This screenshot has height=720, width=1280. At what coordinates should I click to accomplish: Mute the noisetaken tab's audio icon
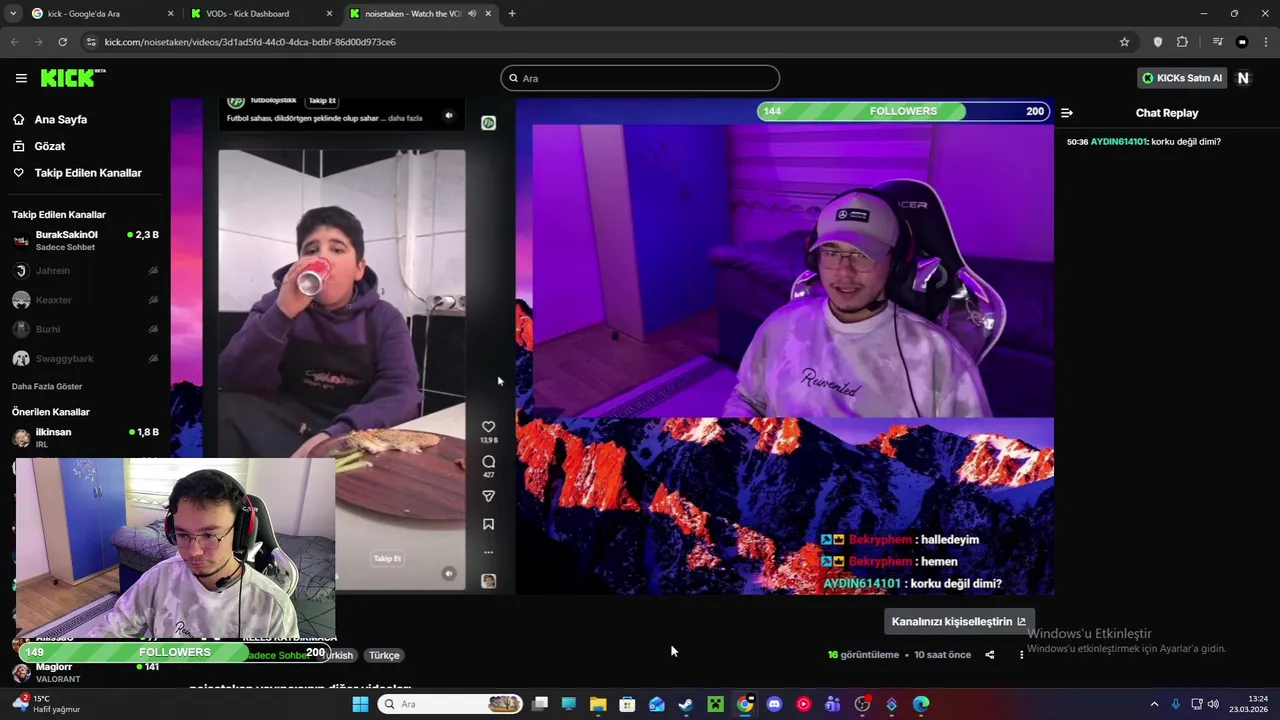(x=472, y=14)
